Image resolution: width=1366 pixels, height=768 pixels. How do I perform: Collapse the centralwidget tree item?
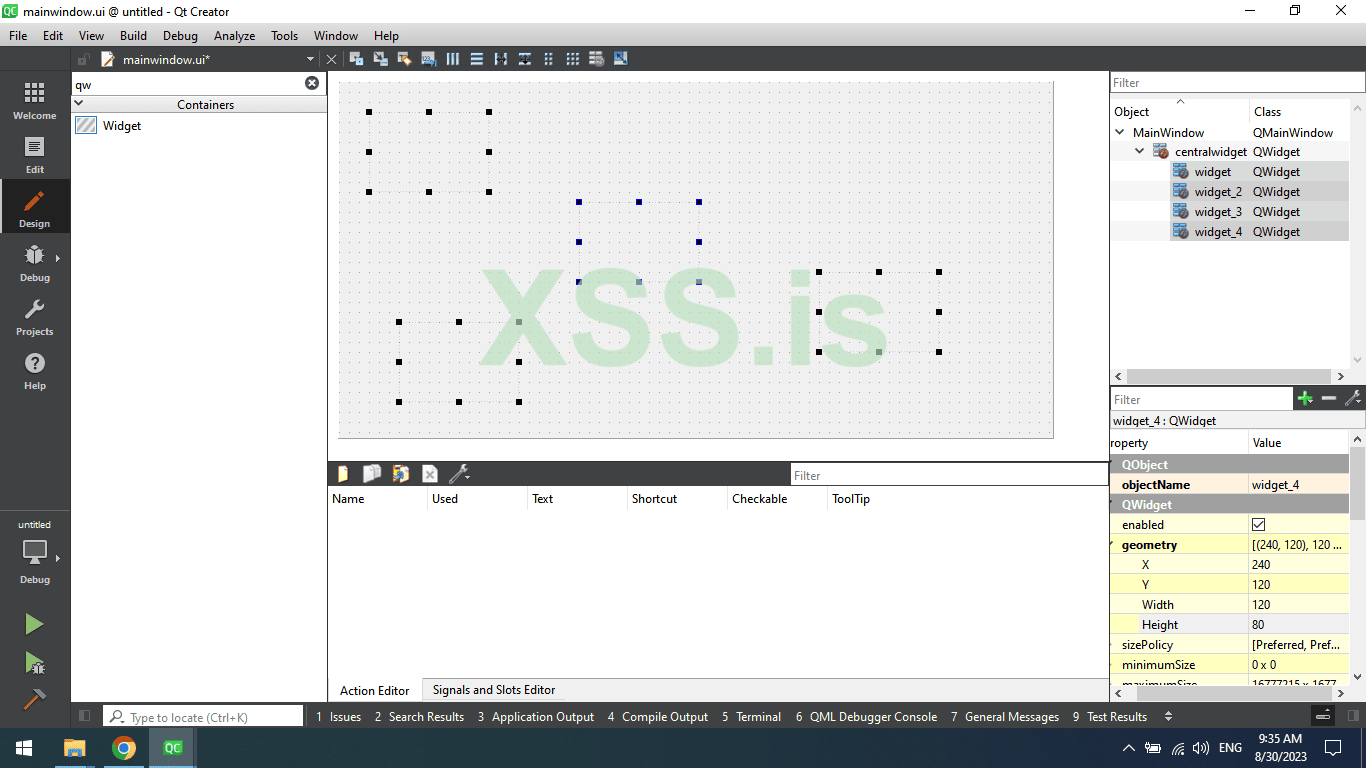click(x=1139, y=151)
